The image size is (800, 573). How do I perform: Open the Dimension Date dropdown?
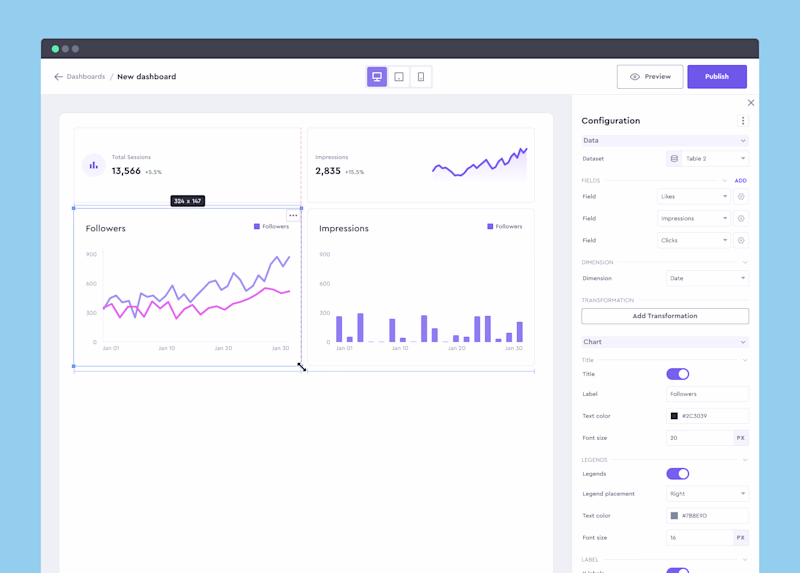(707, 278)
